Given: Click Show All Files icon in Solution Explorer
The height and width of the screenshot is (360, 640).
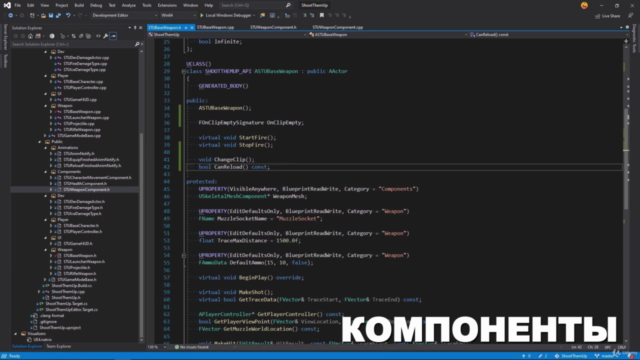Looking at the screenshot, I should click(88, 36).
